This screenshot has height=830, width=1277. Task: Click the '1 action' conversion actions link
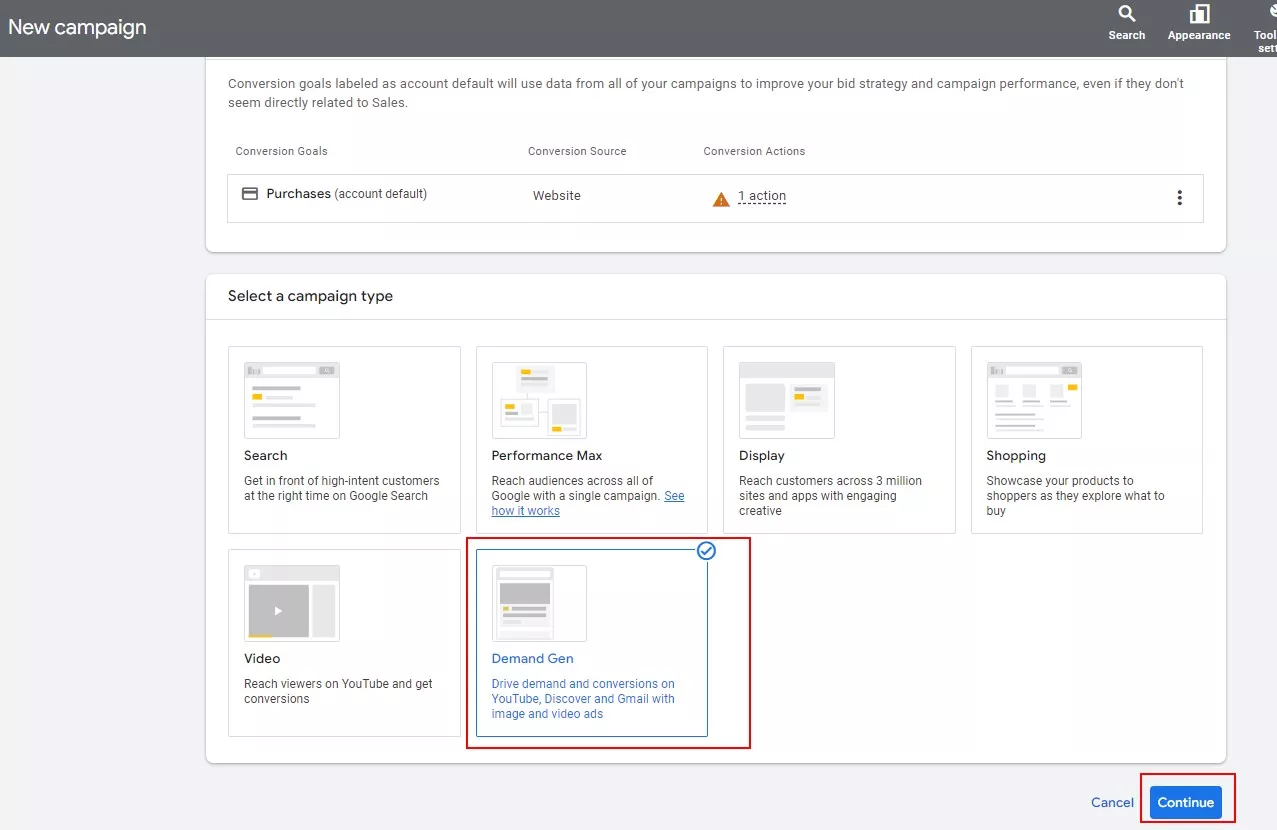click(x=762, y=196)
